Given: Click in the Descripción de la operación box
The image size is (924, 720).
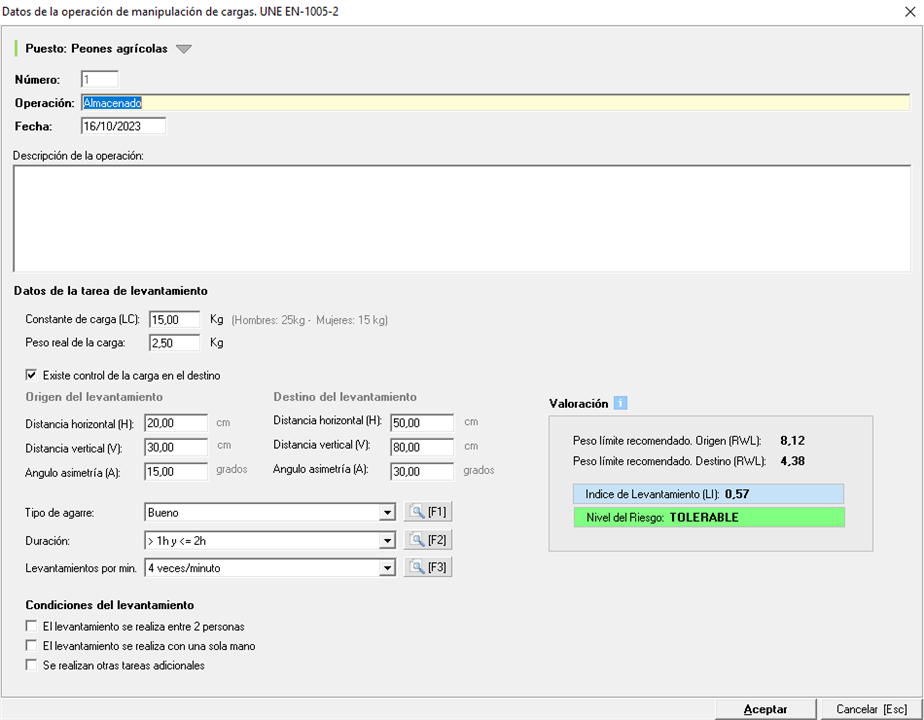Looking at the screenshot, I should coord(461,217).
